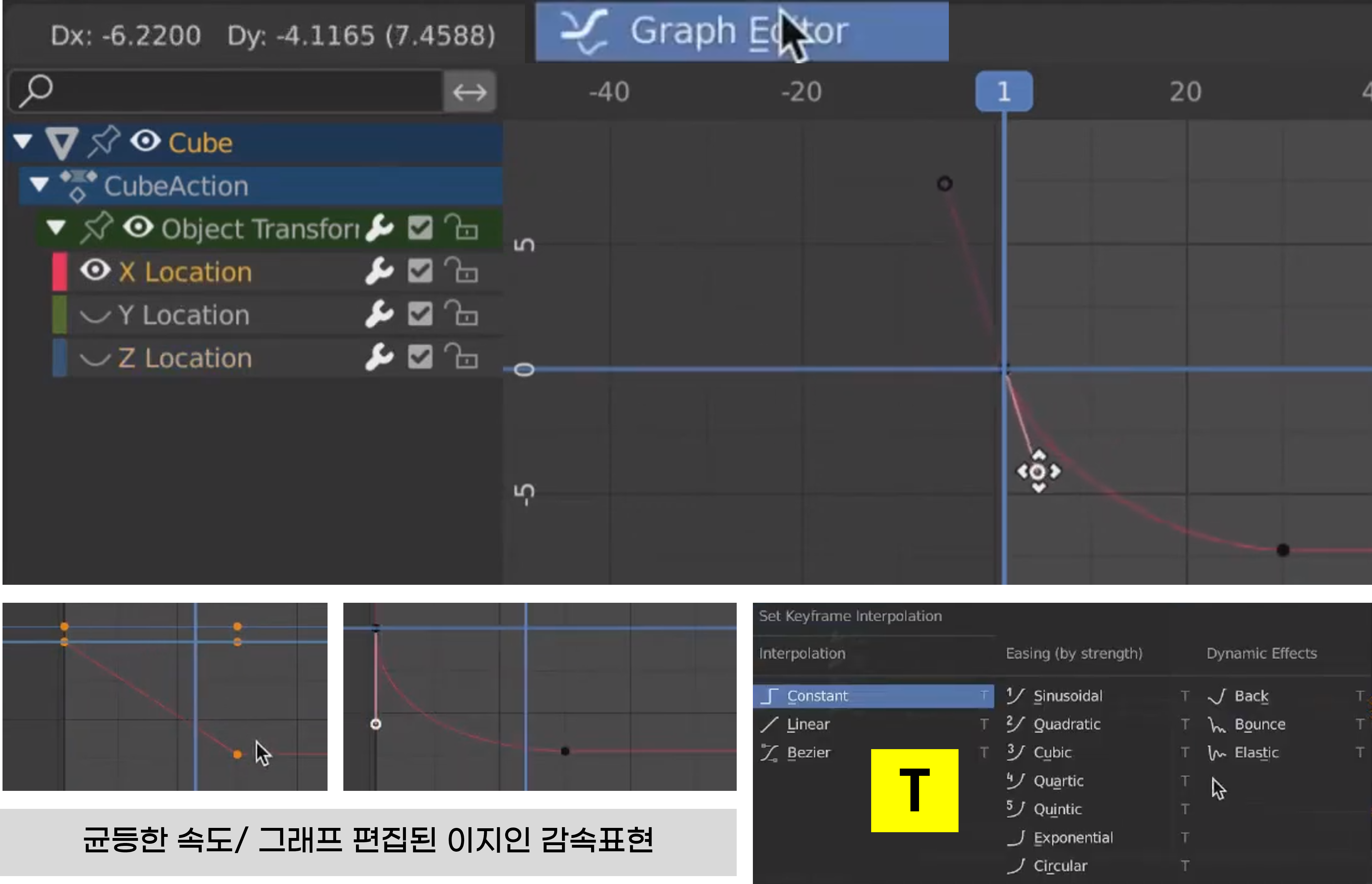The width and height of the screenshot is (1372, 884).
Task: Click the pin icon on Cube row
Action: click(x=104, y=141)
